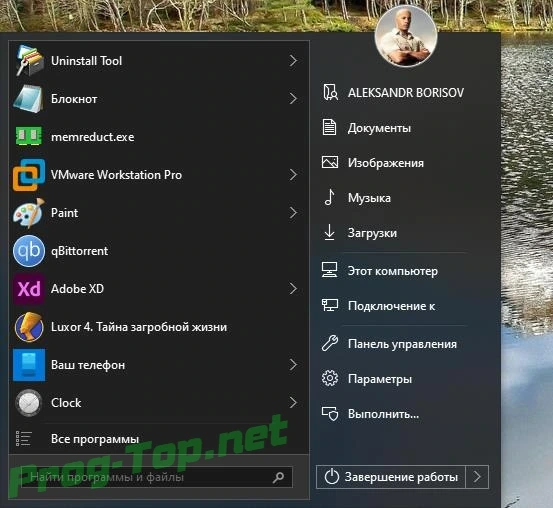
Task: Expand the Ваш телефон submenu arrow
Action: (x=293, y=365)
